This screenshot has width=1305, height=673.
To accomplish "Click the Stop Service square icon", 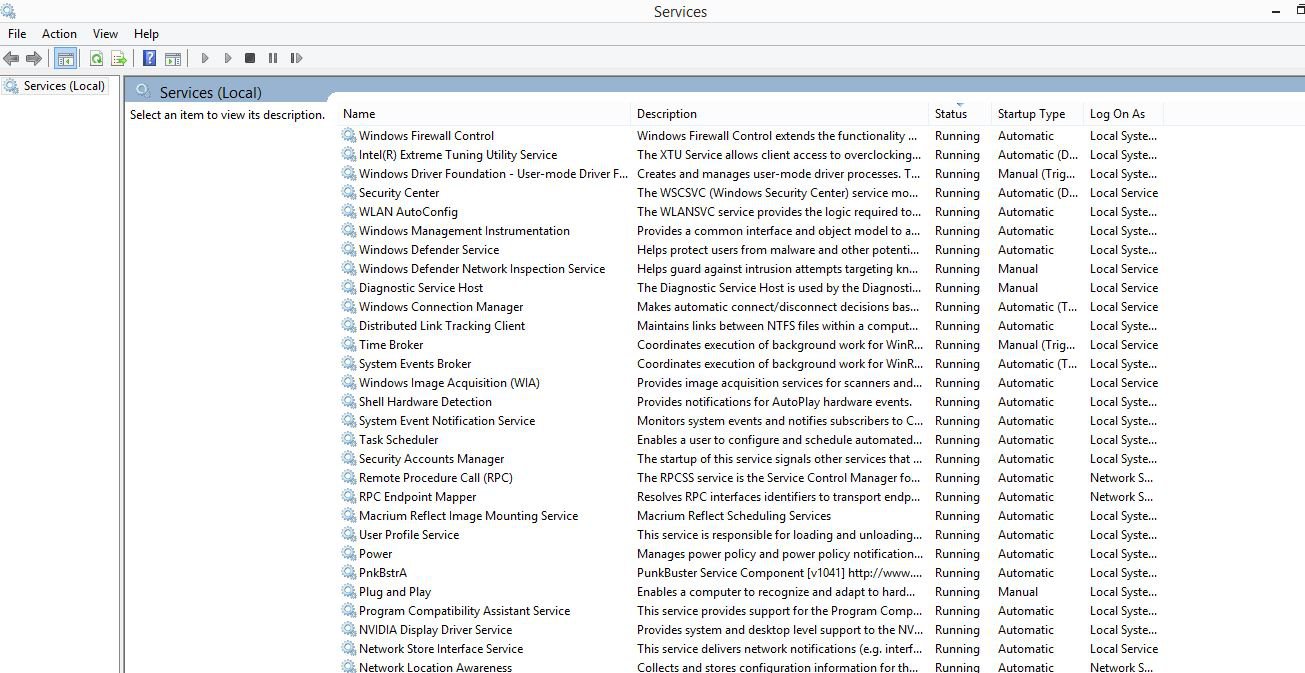I will point(250,59).
